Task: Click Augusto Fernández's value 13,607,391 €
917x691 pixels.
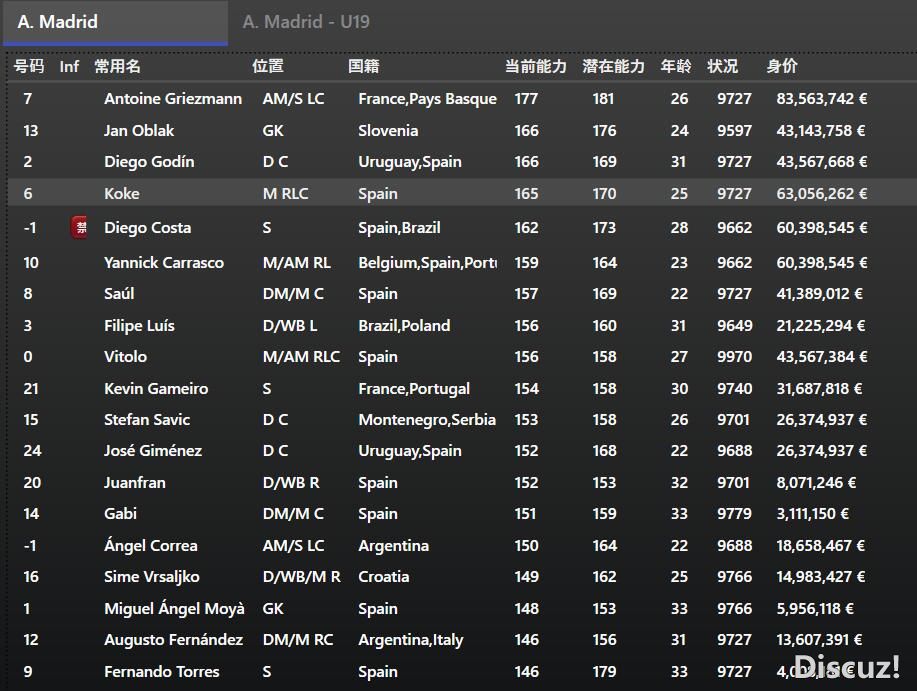Action: tap(819, 640)
